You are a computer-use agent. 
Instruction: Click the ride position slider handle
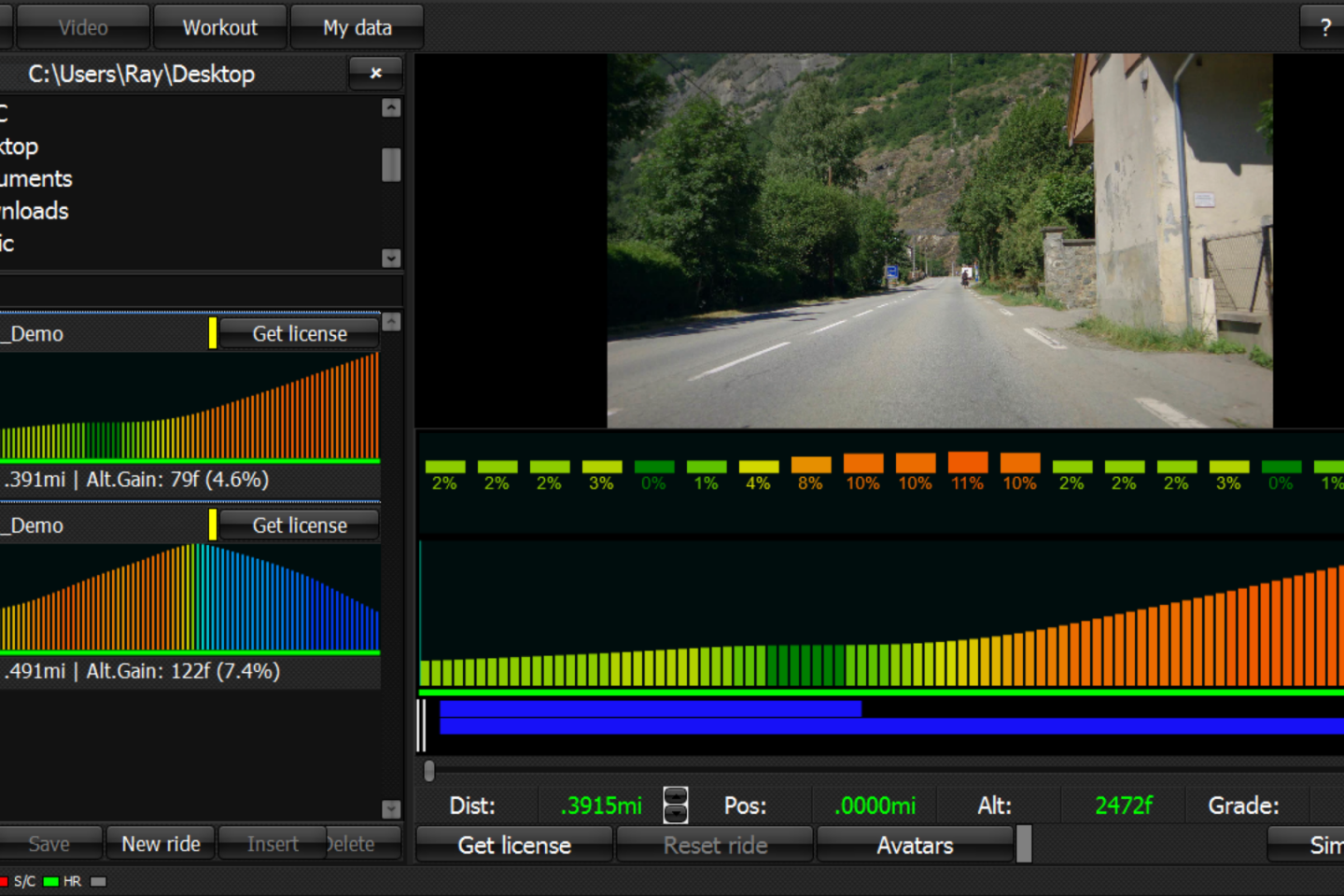click(x=429, y=771)
